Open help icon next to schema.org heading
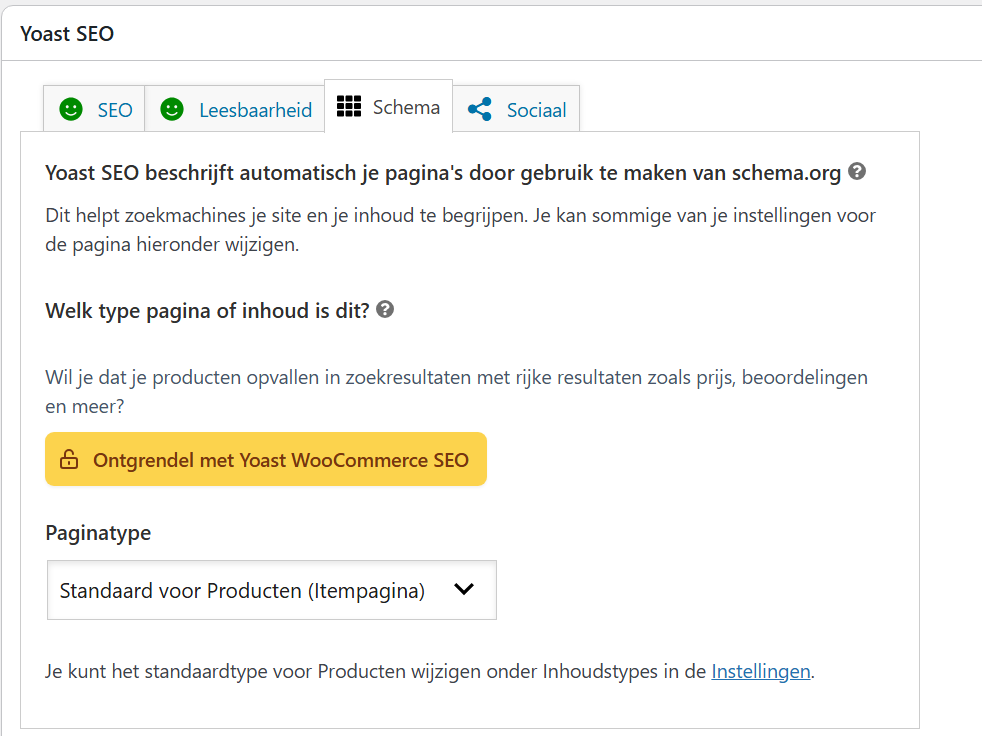Screen dimensions: 982x736 coord(857,171)
